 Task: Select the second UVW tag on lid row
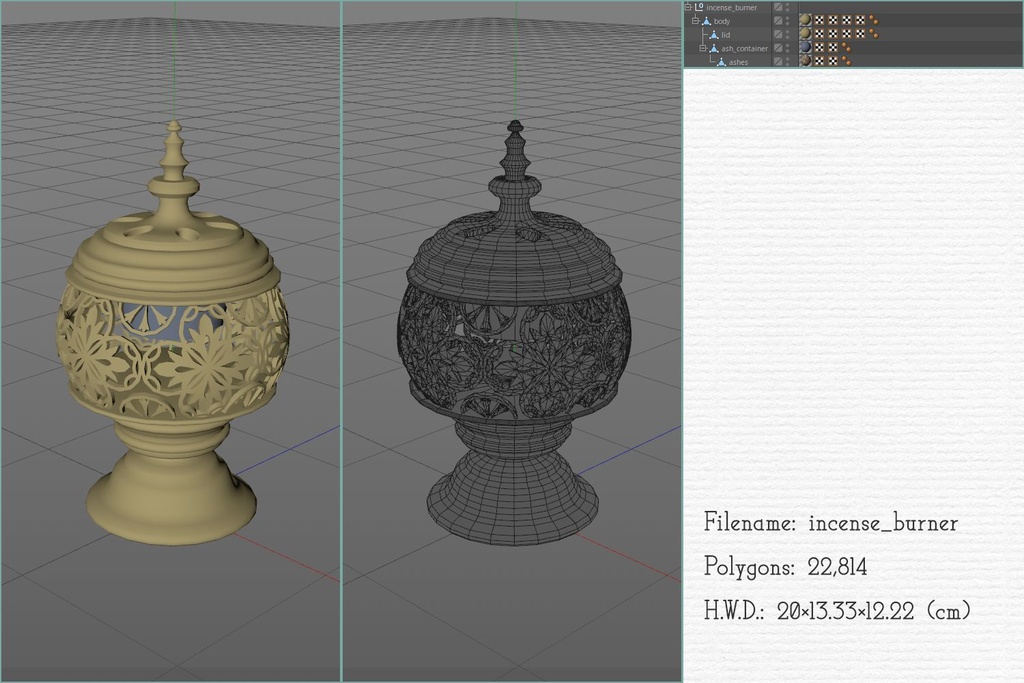pyautogui.click(x=833, y=35)
